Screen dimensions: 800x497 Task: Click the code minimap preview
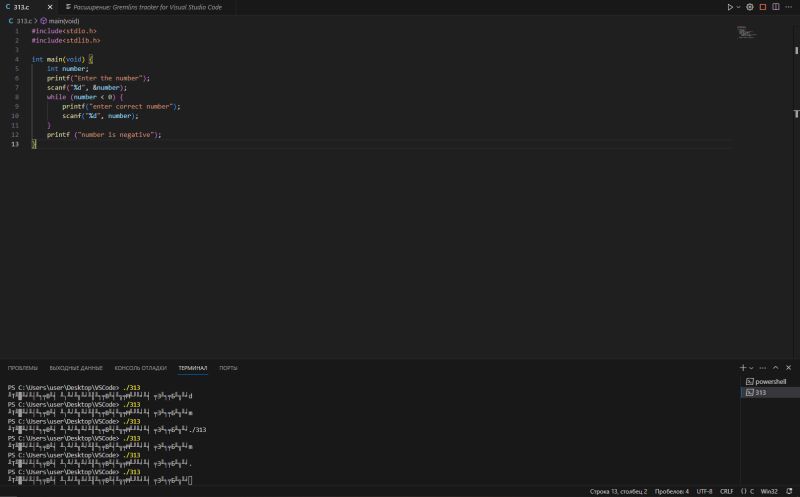pos(746,32)
